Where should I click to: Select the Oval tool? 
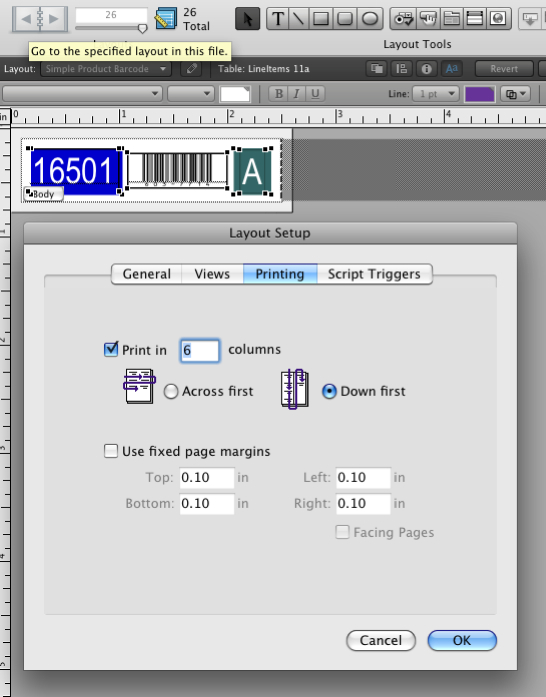(x=369, y=19)
